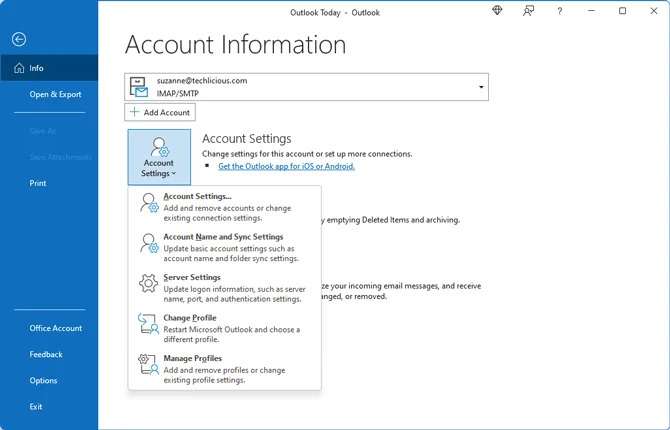Open Options in the sidebar
The height and width of the screenshot is (430, 670).
pos(49,380)
